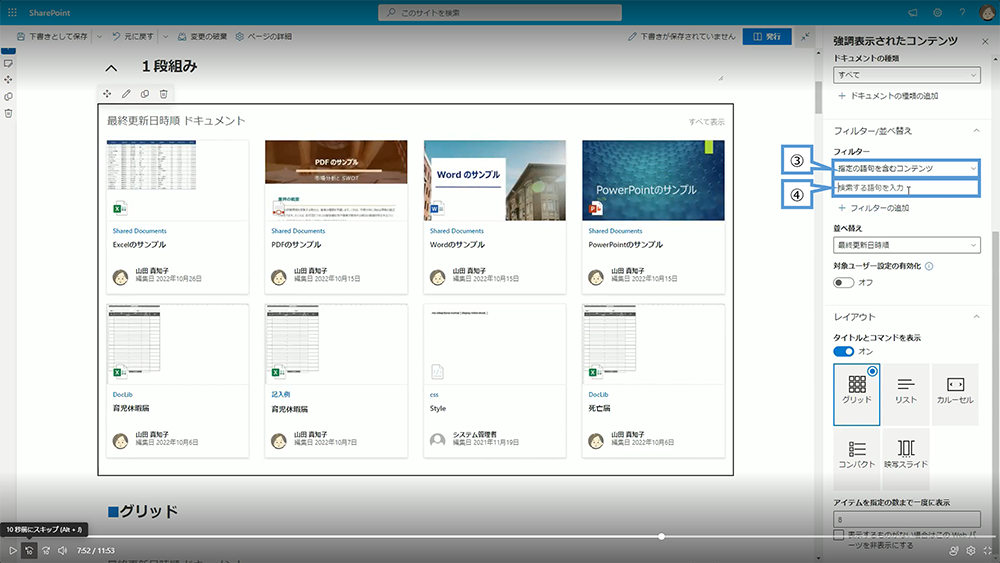Open the PDFのサンプル document thumbnail
1000x563 pixels.
pos(336,180)
